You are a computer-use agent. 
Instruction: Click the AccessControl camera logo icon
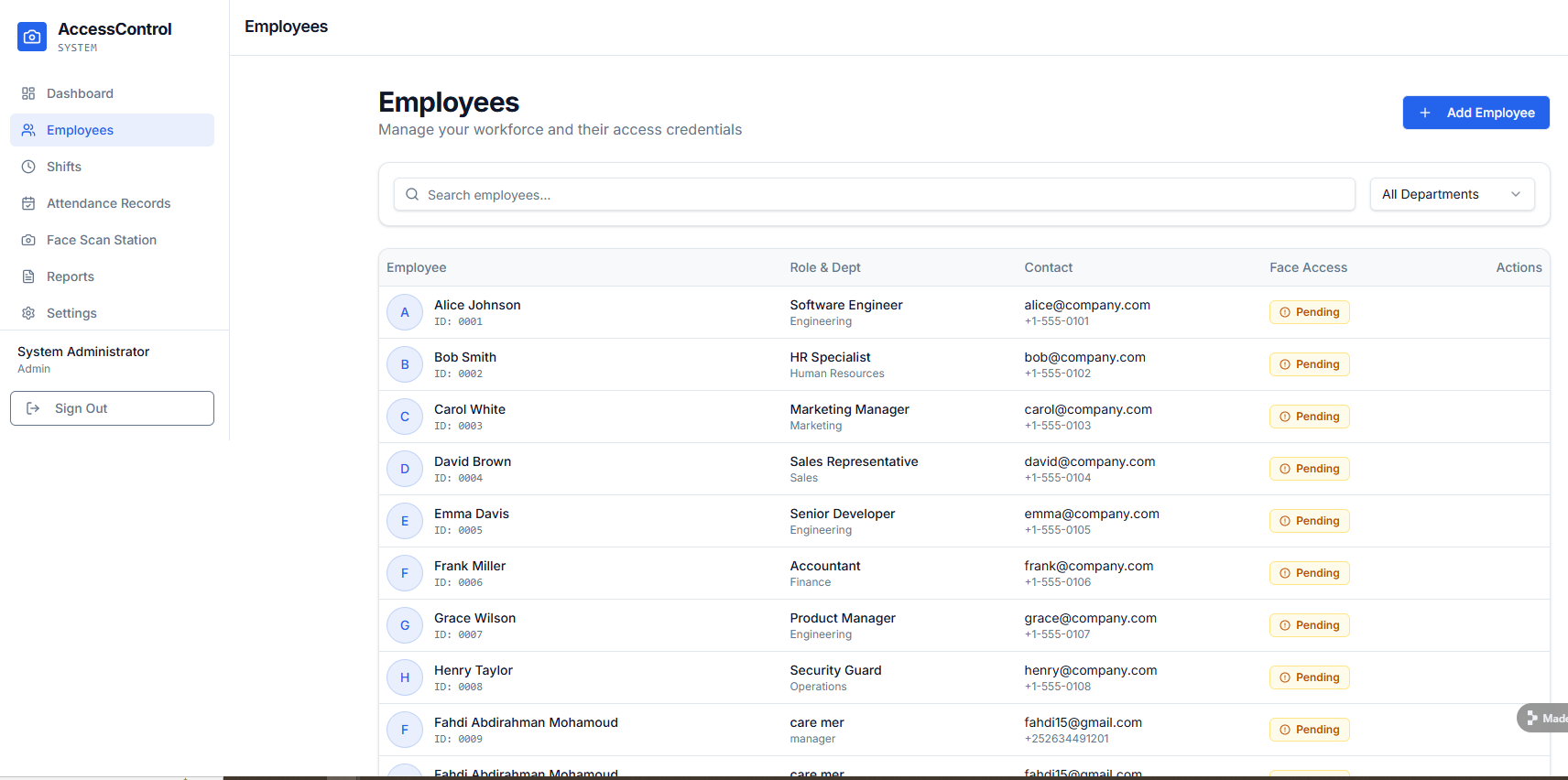pos(32,37)
